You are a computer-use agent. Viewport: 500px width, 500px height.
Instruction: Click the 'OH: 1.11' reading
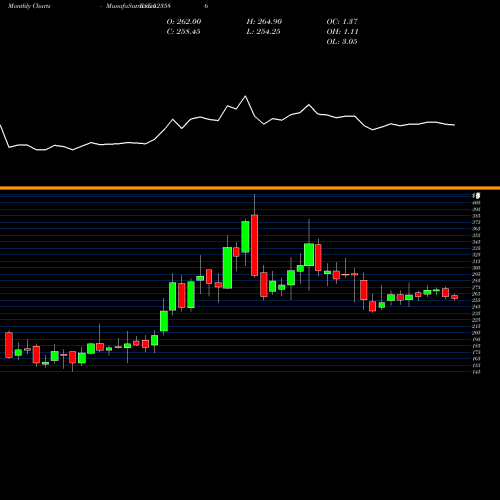(342, 31)
